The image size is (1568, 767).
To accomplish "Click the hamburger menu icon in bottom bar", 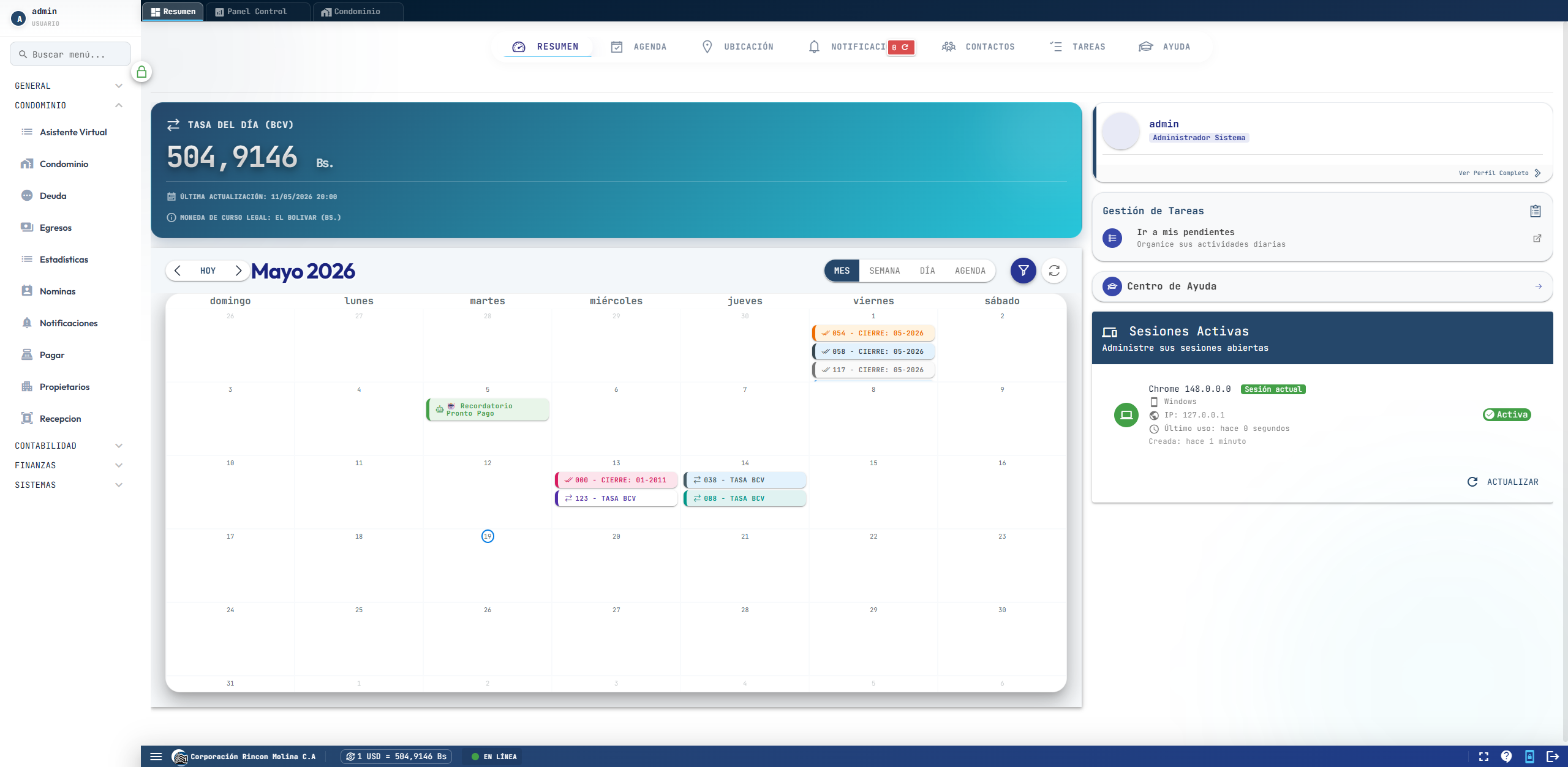I will (156, 757).
